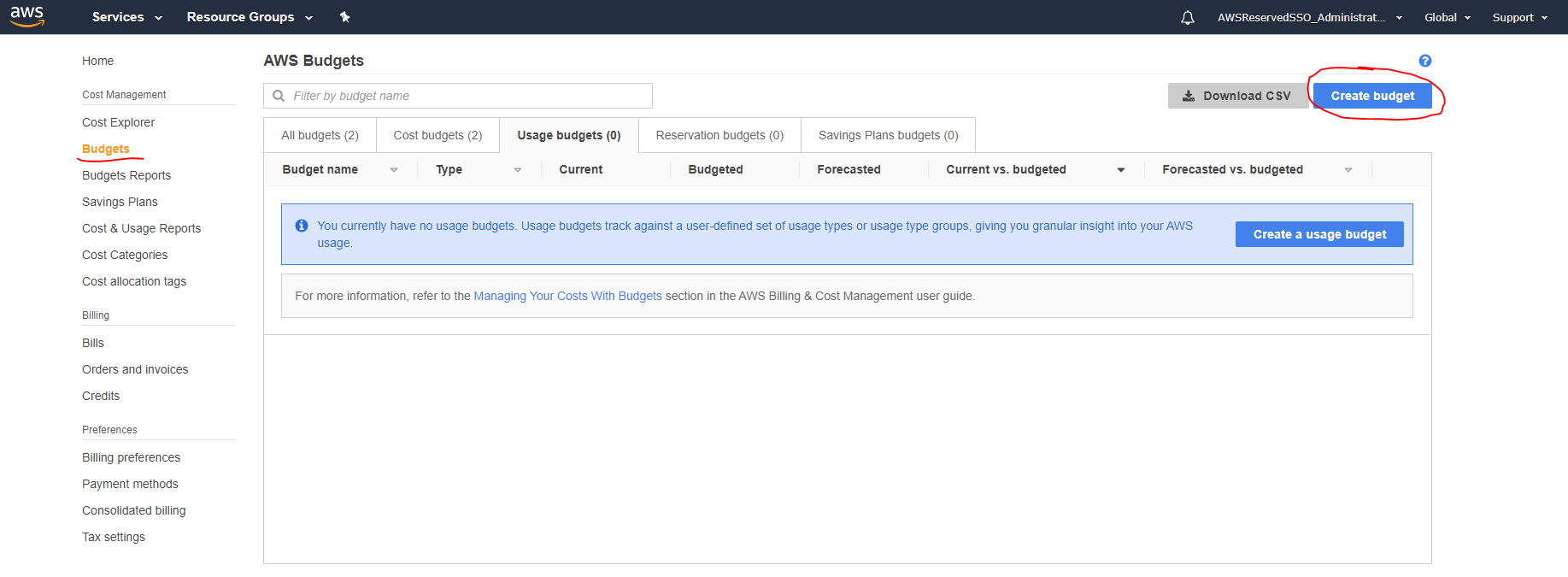Select Budgets in the sidebar
Image resolution: width=1568 pixels, height=577 pixels.
coord(106,149)
